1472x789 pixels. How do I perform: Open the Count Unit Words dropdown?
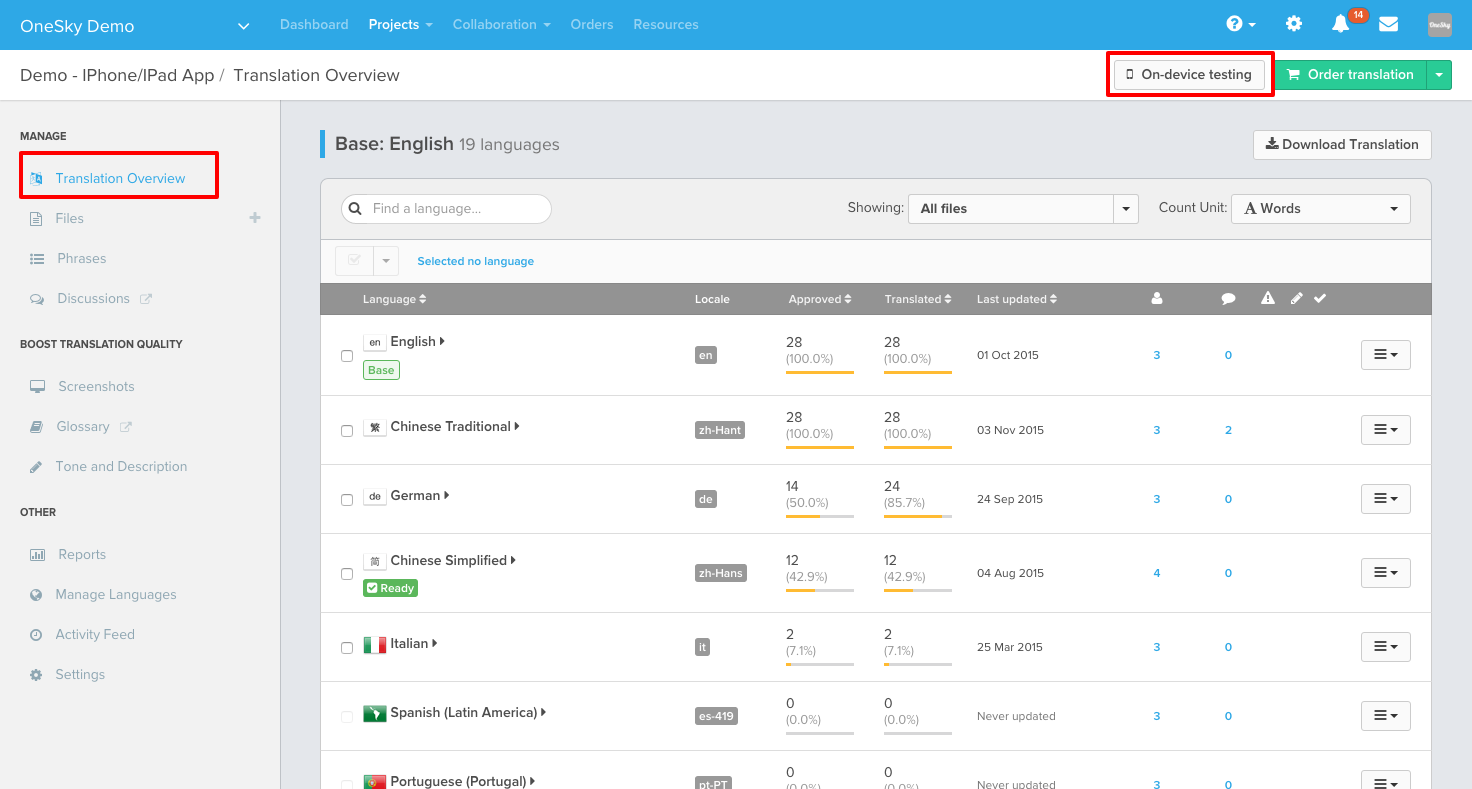coord(1320,209)
